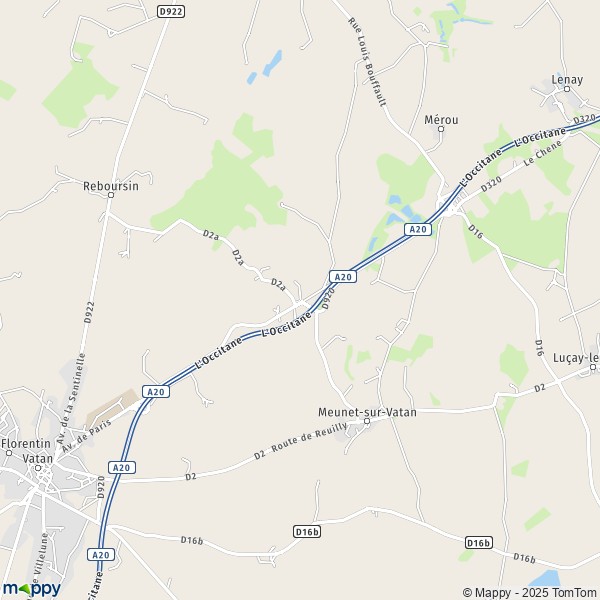Click the D16b shield south of Meunet-sur-Vatan
The width and height of the screenshot is (600, 600).
(x=307, y=532)
